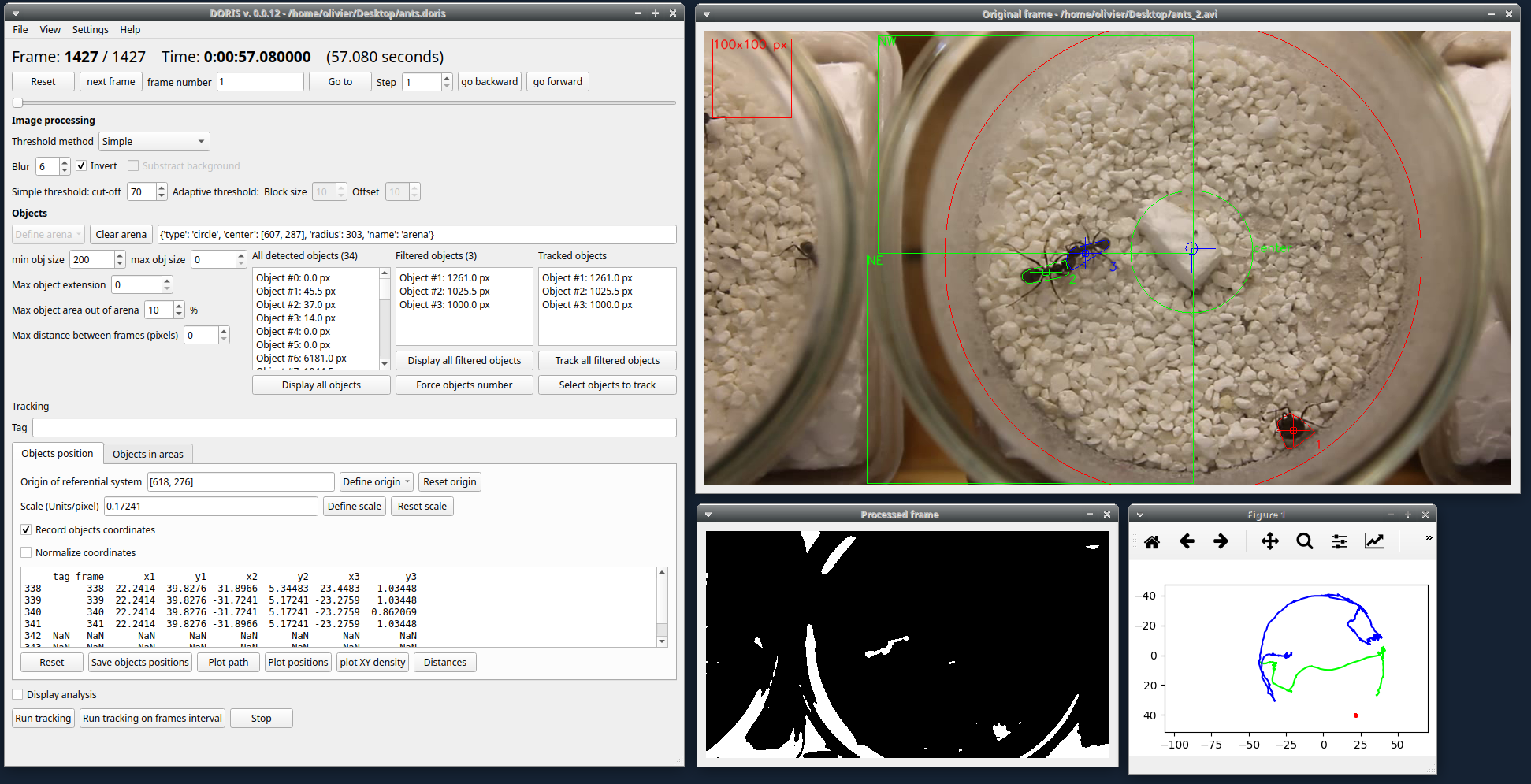Open the Threshold method dropdown
The height and width of the screenshot is (784, 1531).
[154, 142]
